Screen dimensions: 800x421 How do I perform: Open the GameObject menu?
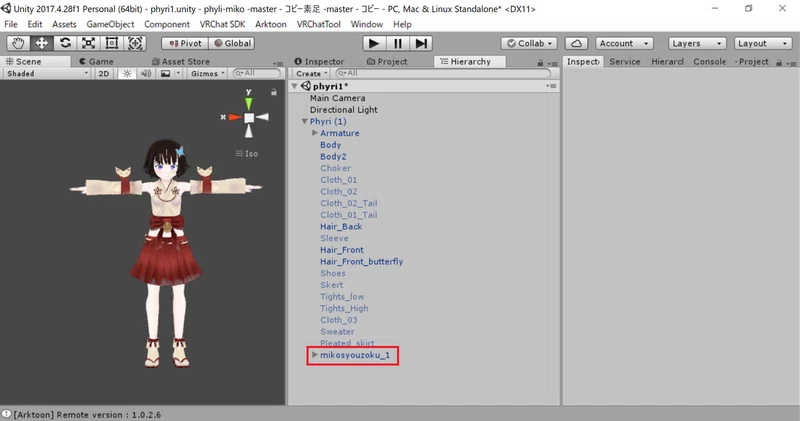pyautogui.click(x=110, y=24)
